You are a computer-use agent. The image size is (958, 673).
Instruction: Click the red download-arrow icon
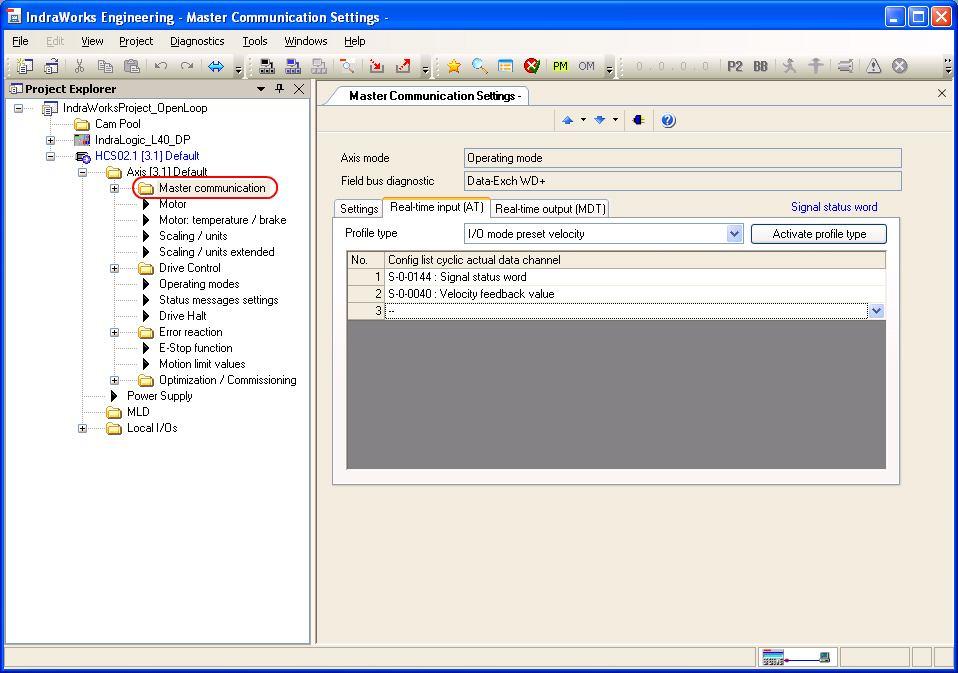[x=376, y=66]
